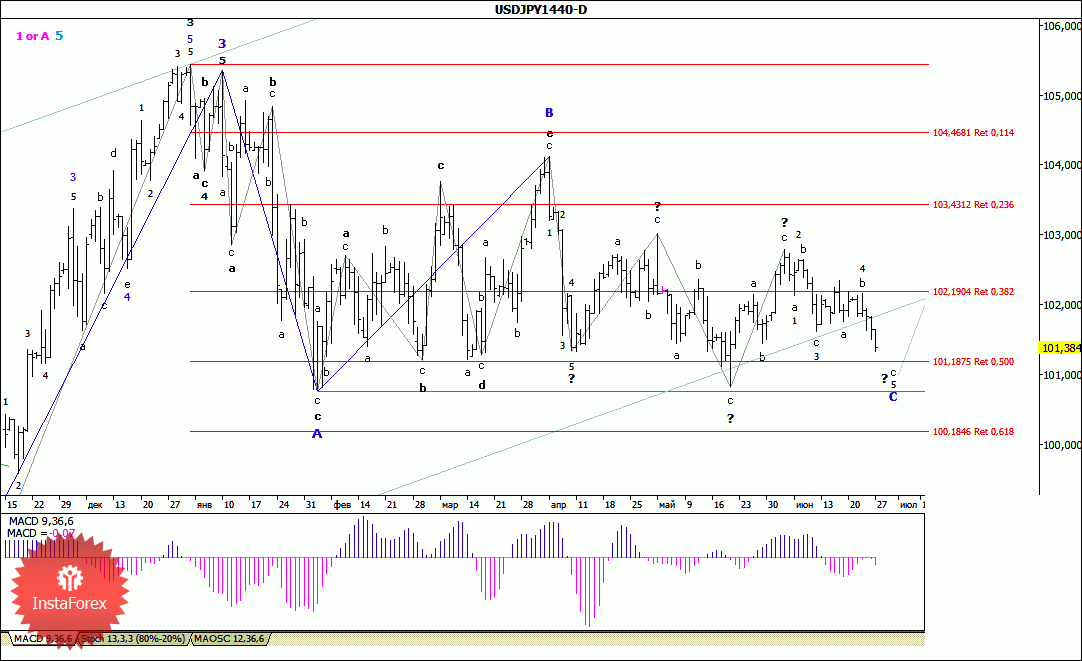Screen dimensions: 1082x661
Task: Click the blue wave B label
Action: point(549,113)
